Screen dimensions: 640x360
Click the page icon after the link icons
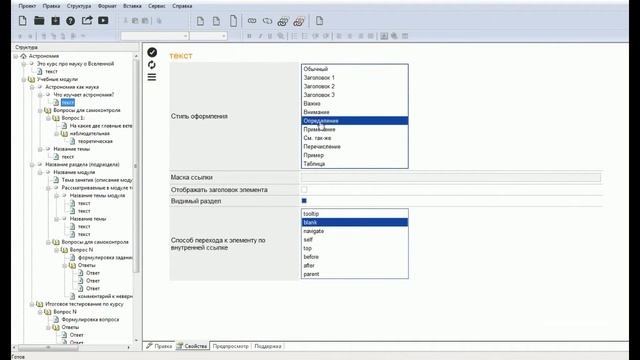tap(320, 20)
